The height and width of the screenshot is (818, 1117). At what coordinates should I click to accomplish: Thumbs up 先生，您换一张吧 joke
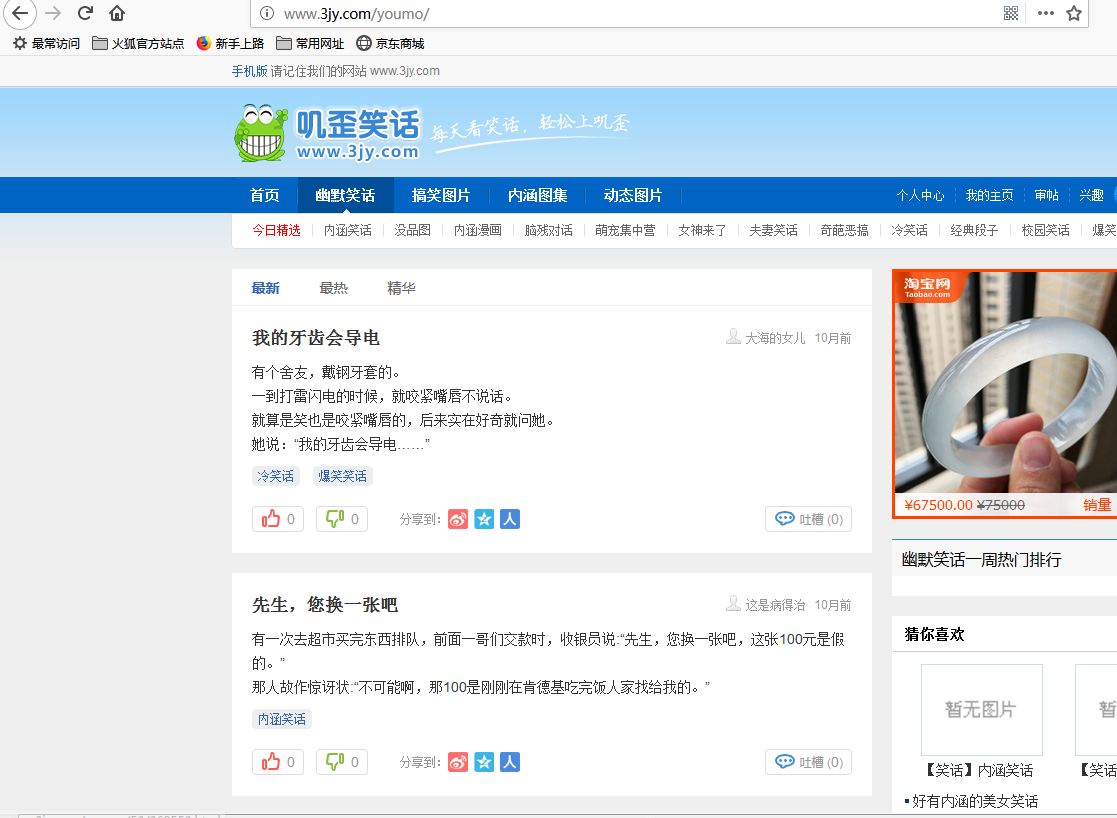click(x=278, y=762)
